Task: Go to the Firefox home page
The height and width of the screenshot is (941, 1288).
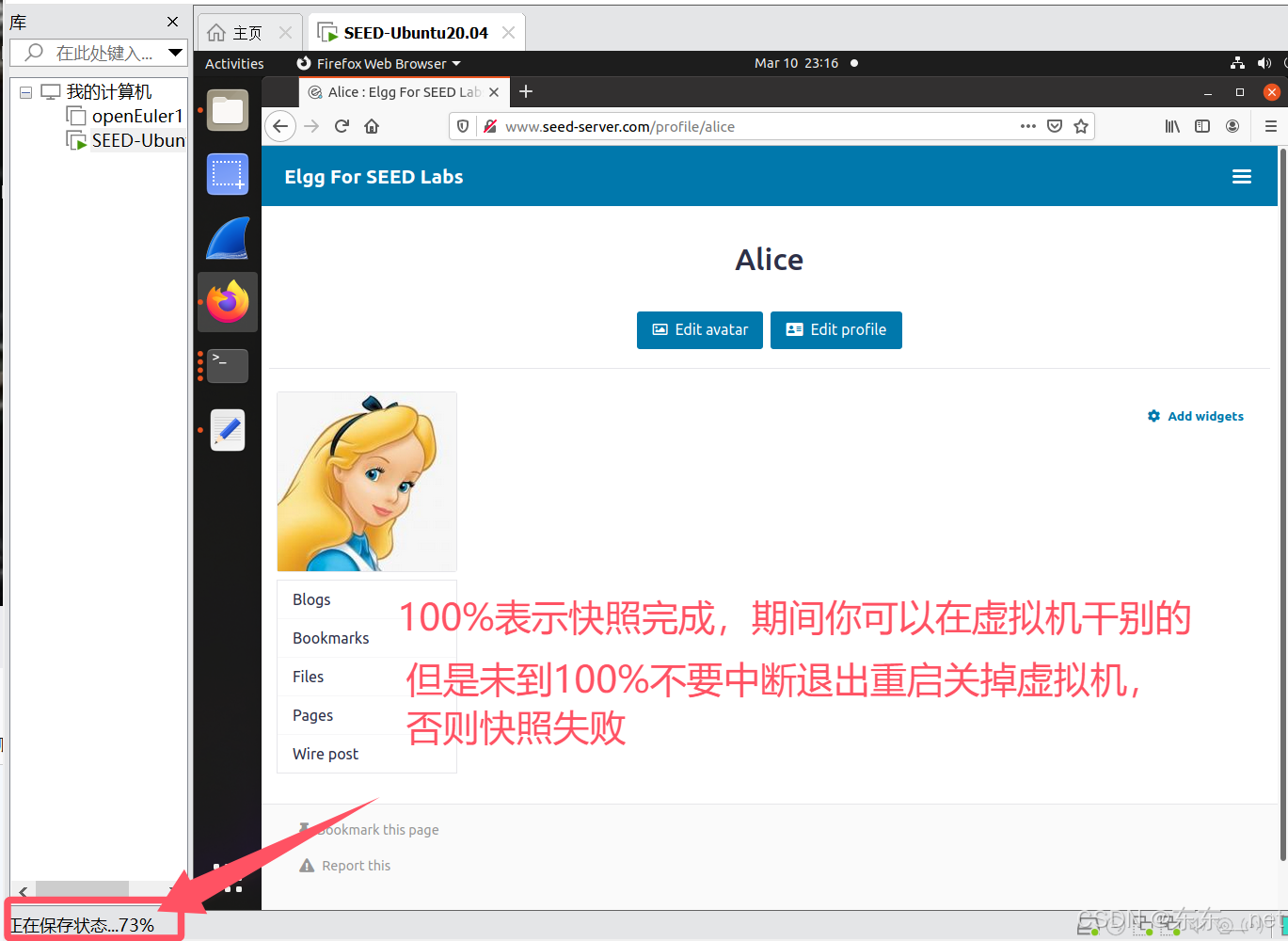Action: tap(372, 126)
